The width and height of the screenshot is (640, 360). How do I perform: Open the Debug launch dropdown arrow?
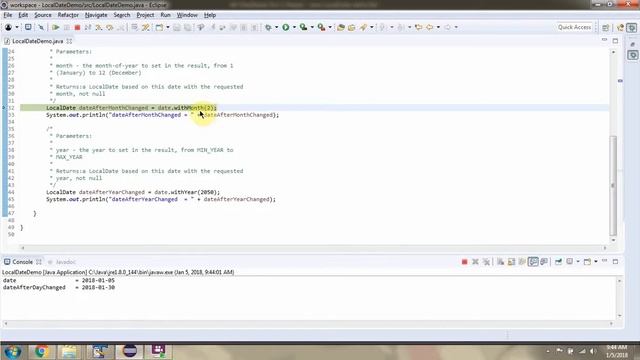point(276,27)
